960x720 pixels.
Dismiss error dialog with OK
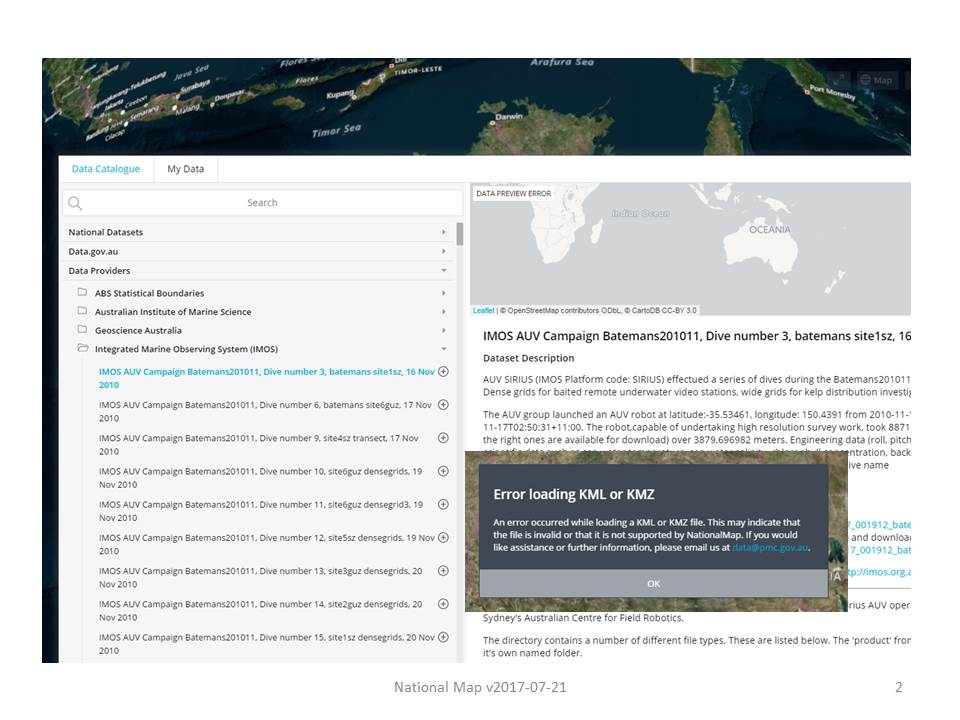[x=653, y=583]
